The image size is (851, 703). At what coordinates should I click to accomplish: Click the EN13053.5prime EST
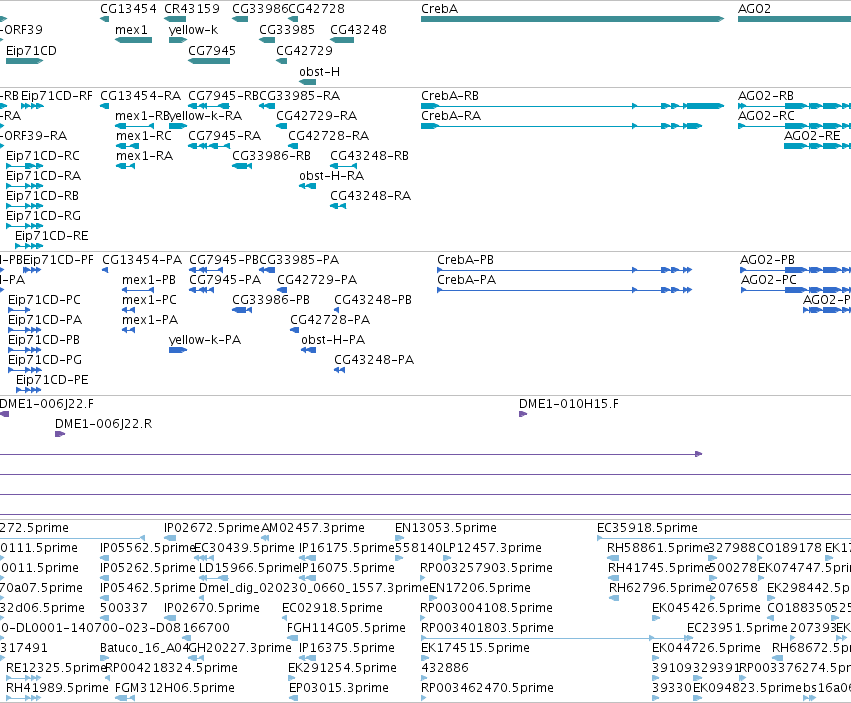[399, 538]
